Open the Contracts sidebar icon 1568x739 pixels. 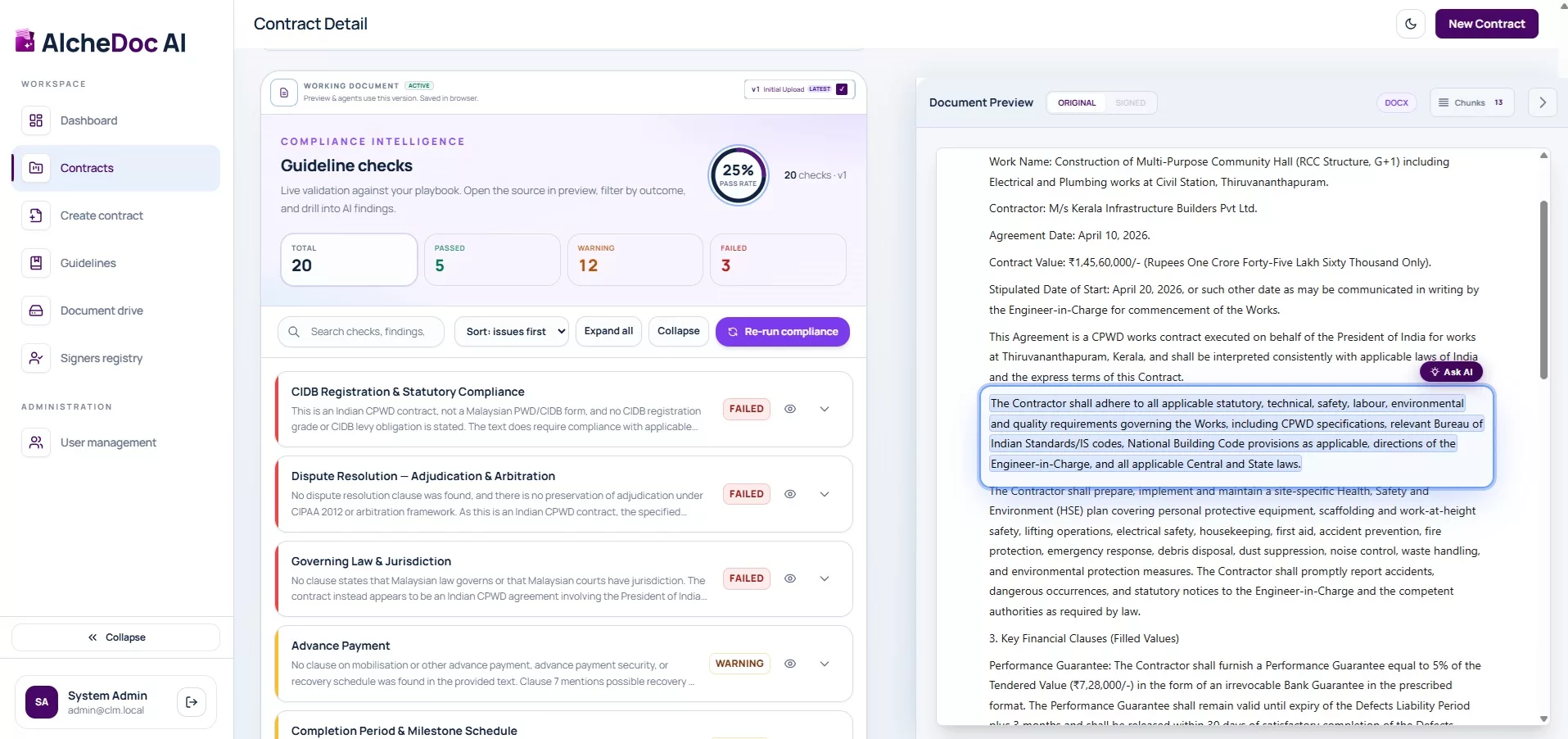[36, 168]
